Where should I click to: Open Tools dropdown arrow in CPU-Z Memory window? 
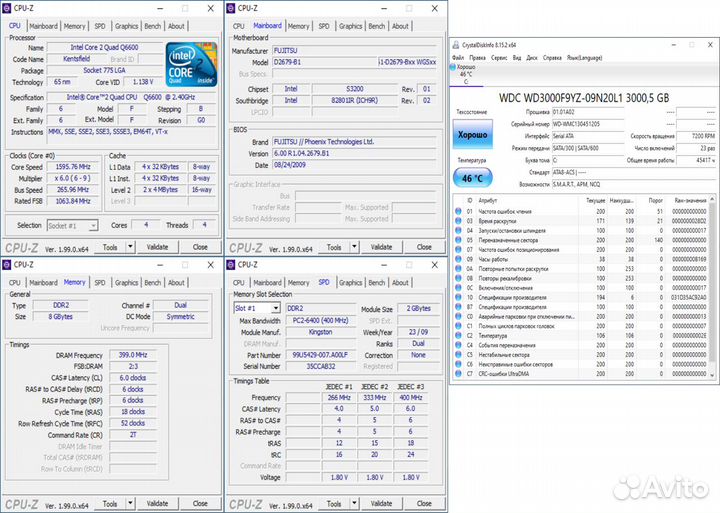click(x=130, y=504)
